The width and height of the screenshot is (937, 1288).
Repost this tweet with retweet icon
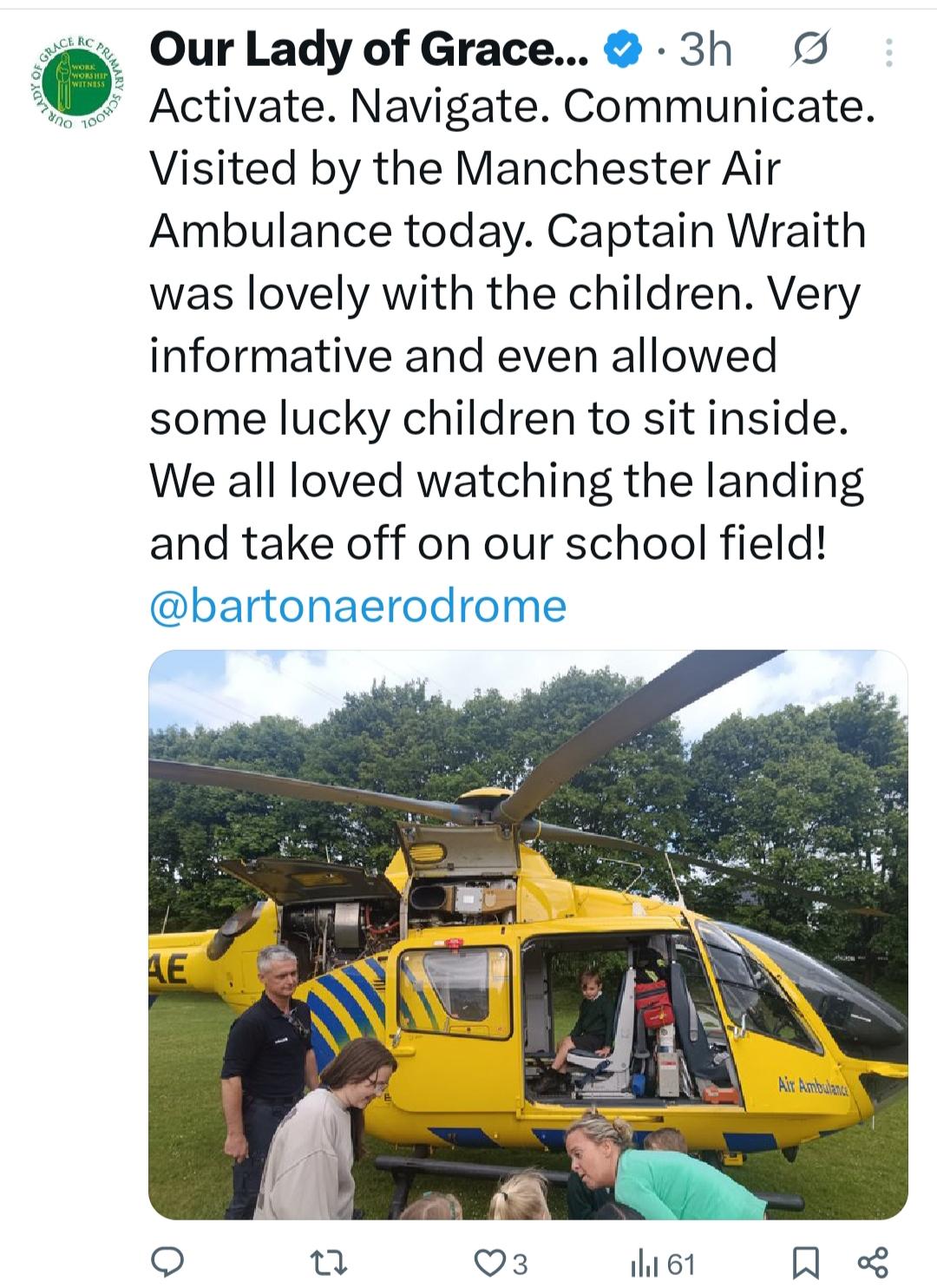pos(331,1262)
